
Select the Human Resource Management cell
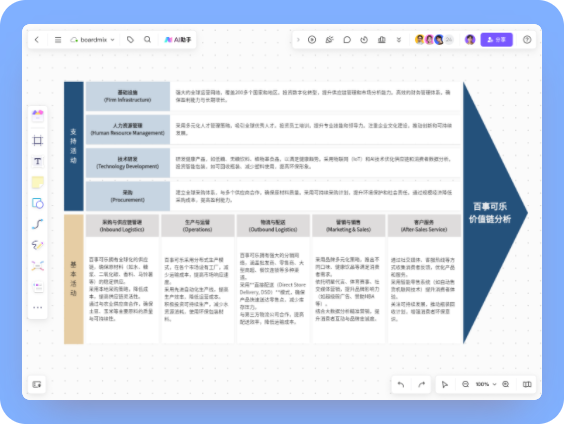[x=128, y=129]
